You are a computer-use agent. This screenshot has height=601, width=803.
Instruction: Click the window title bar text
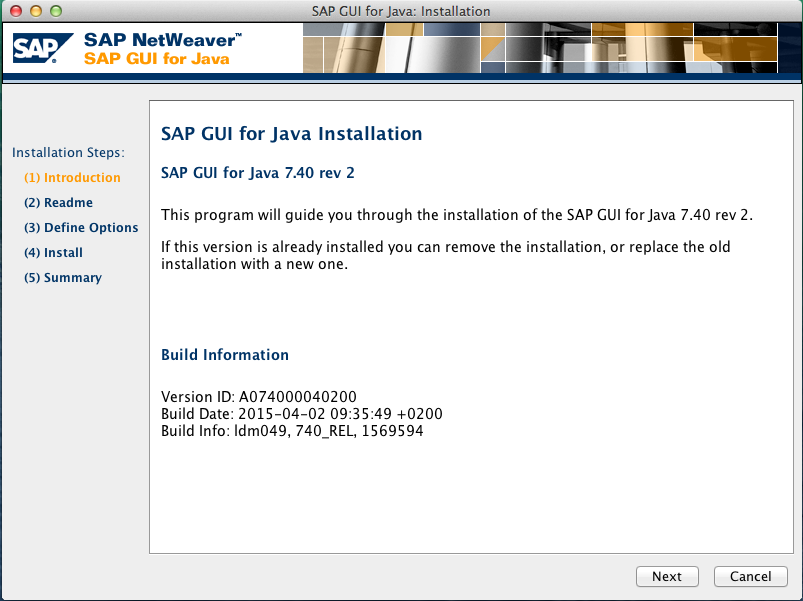pos(401,11)
